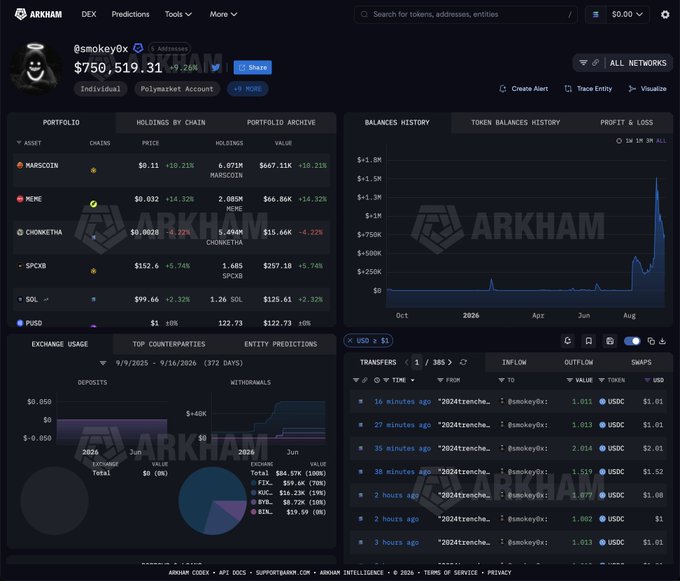Click the MARSCOIN token icon

click(x=20, y=165)
